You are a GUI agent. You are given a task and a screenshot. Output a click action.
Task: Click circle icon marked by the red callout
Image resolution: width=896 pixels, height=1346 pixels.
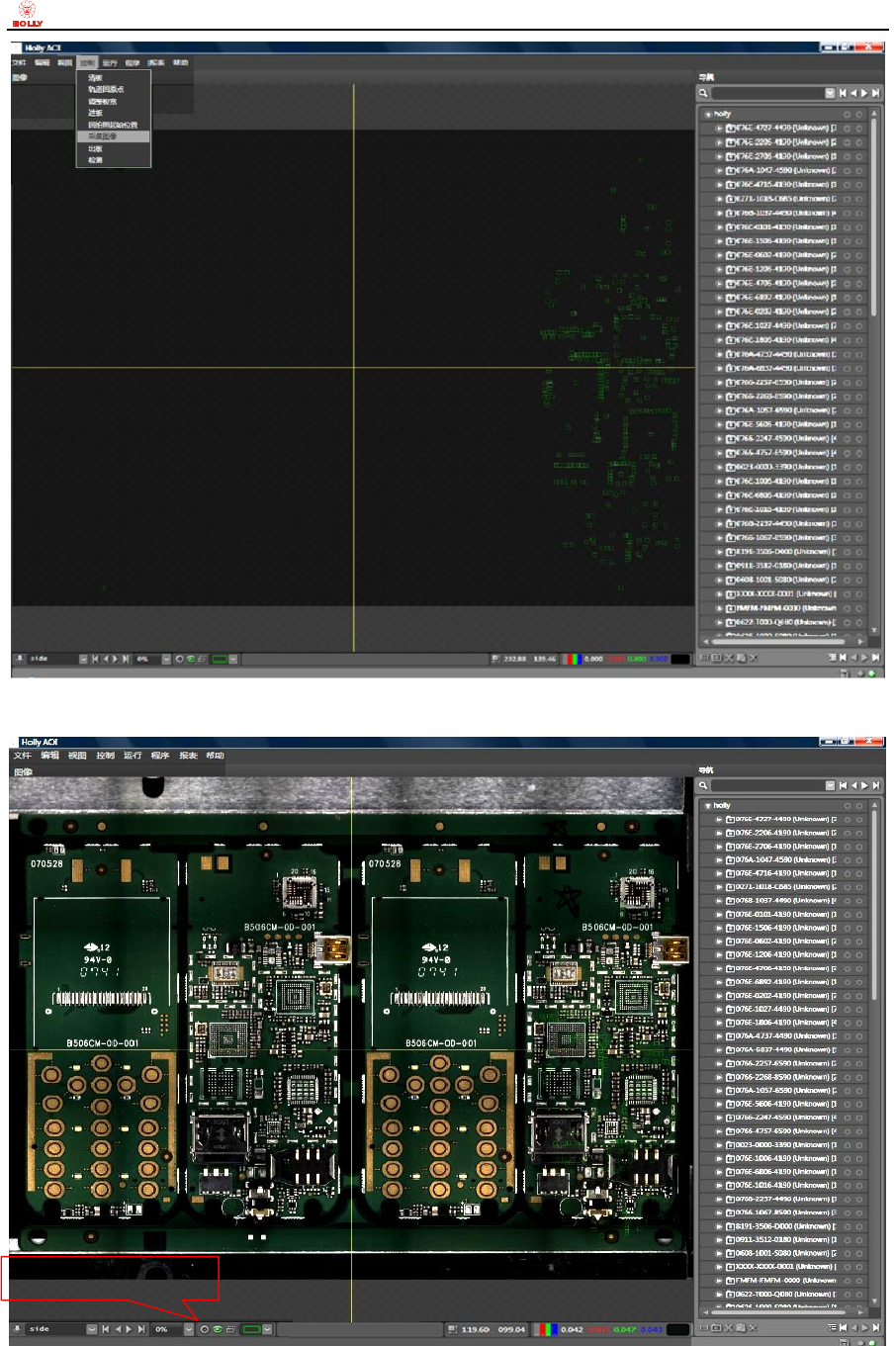point(205,1329)
